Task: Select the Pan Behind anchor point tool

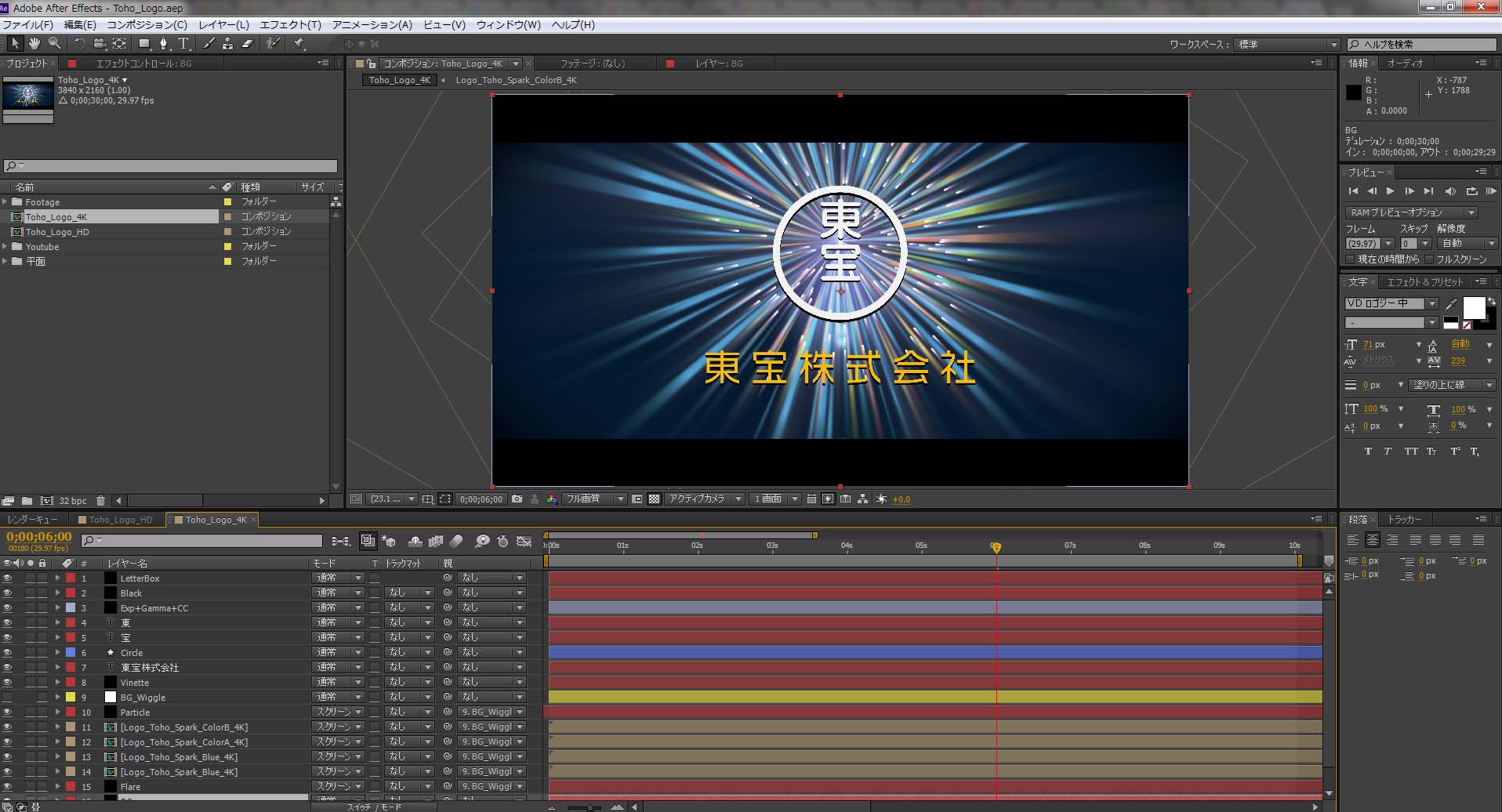Action: [x=119, y=44]
